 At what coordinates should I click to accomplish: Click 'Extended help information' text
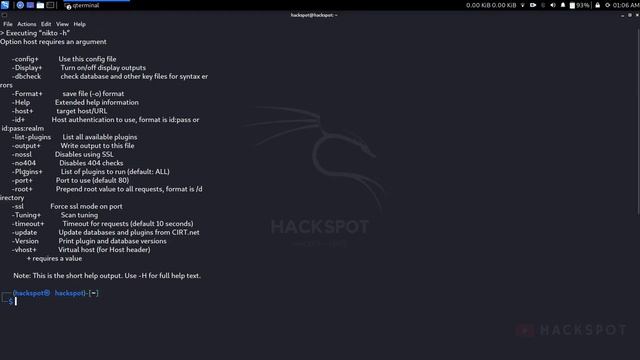[x=97, y=102]
